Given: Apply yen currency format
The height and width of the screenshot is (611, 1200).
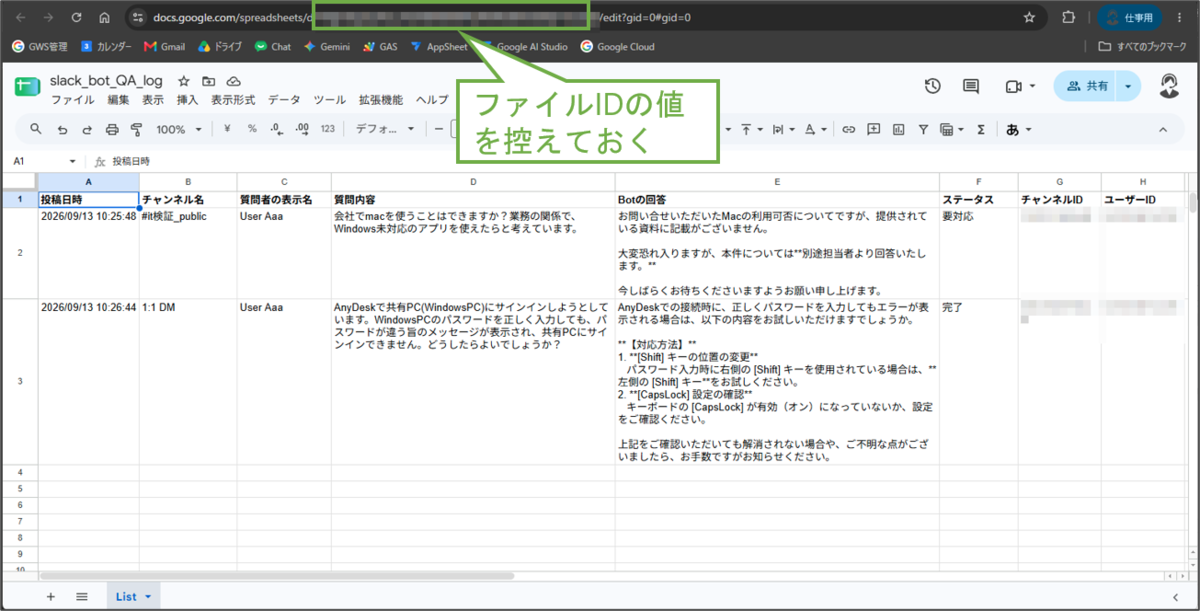Looking at the screenshot, I should pyautogui.click(x=228, y=129).
